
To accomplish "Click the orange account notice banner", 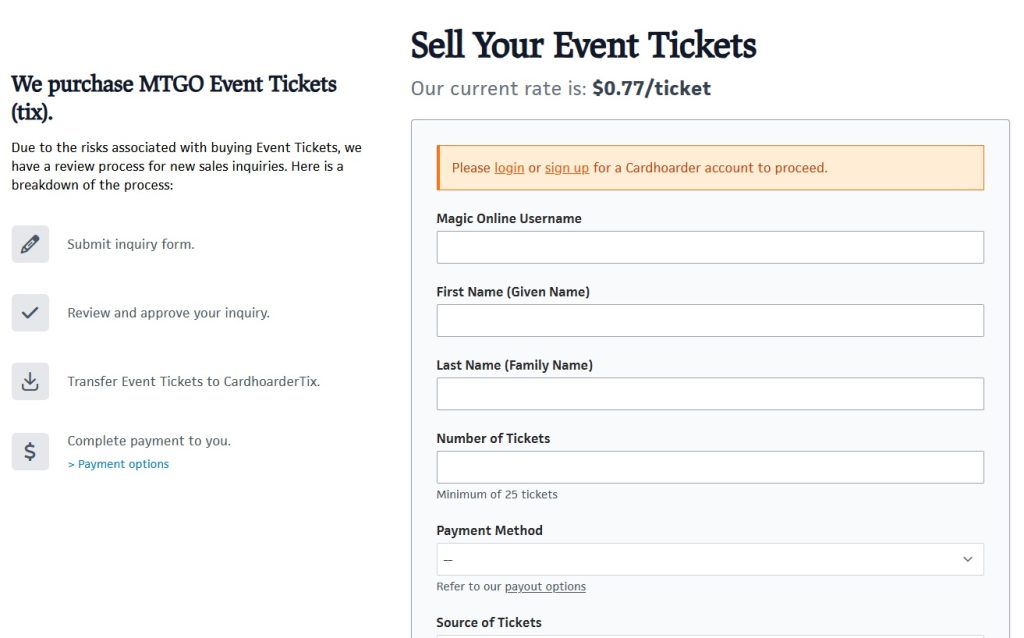I will [710, 167].
